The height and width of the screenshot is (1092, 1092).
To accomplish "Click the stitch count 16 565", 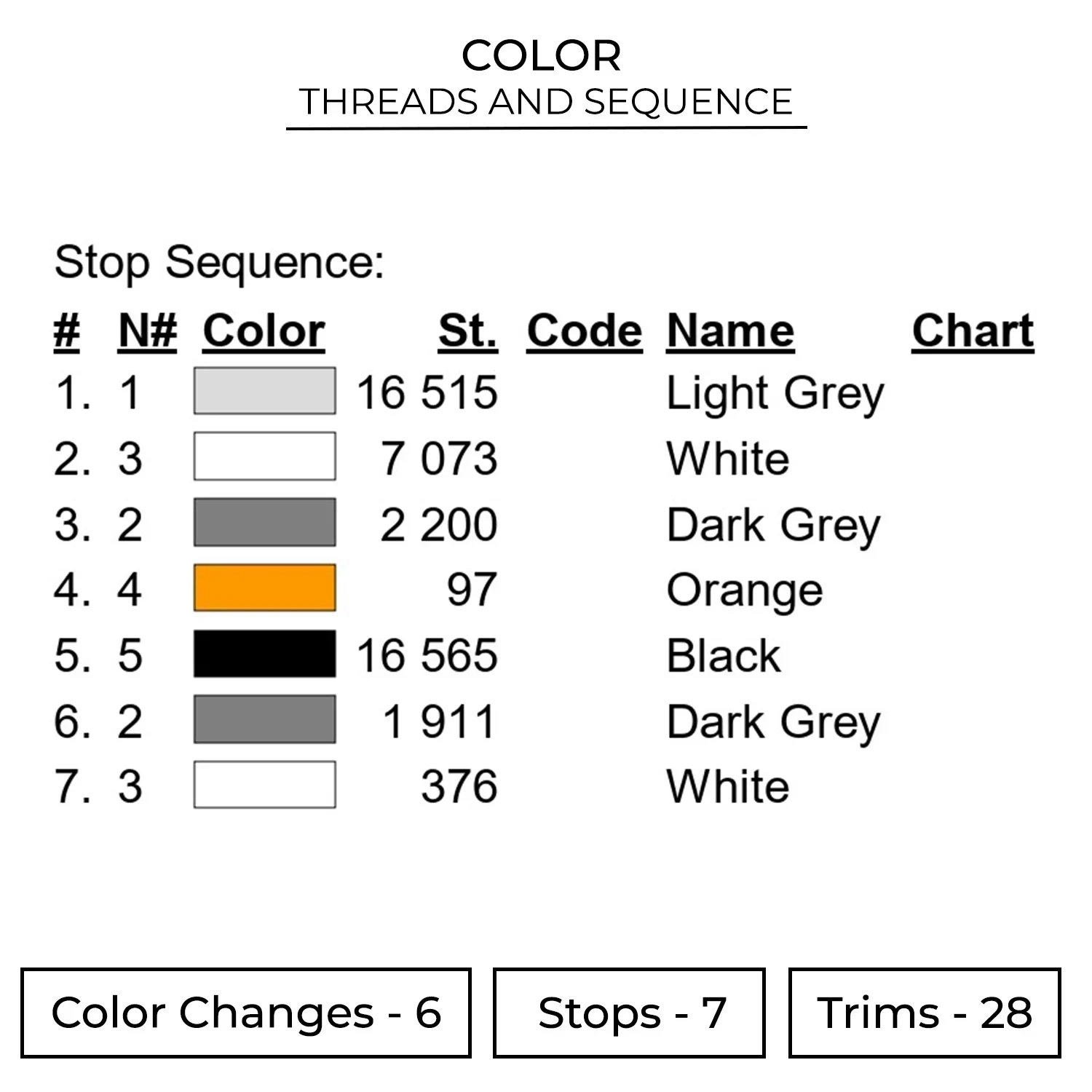I will click(x=427, y=655).
